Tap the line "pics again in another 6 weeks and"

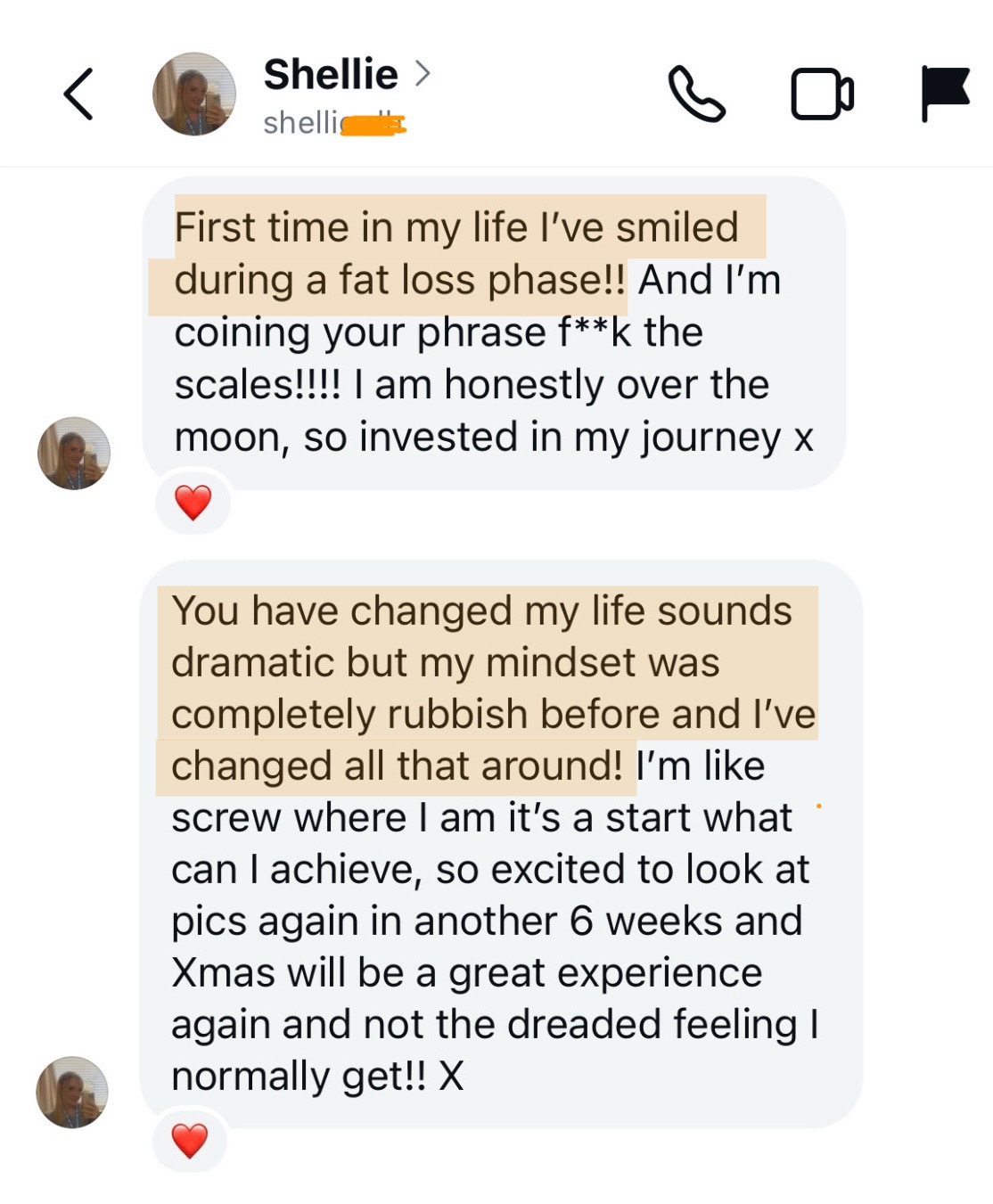(487, 921)
